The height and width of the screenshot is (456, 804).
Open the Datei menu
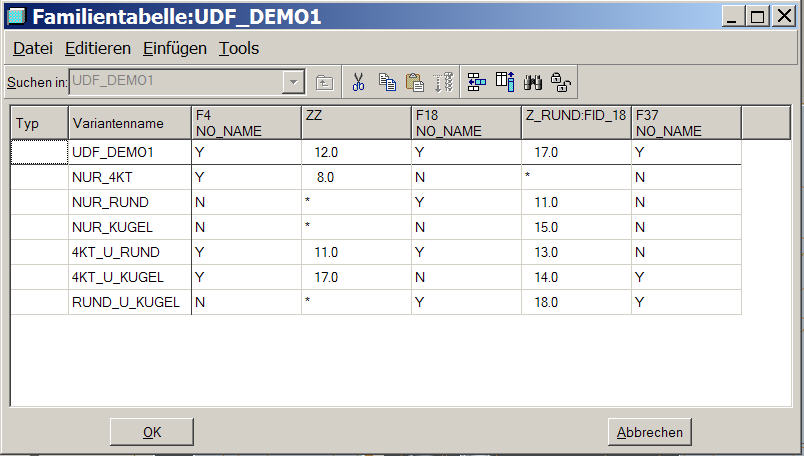tap(33, 48)
